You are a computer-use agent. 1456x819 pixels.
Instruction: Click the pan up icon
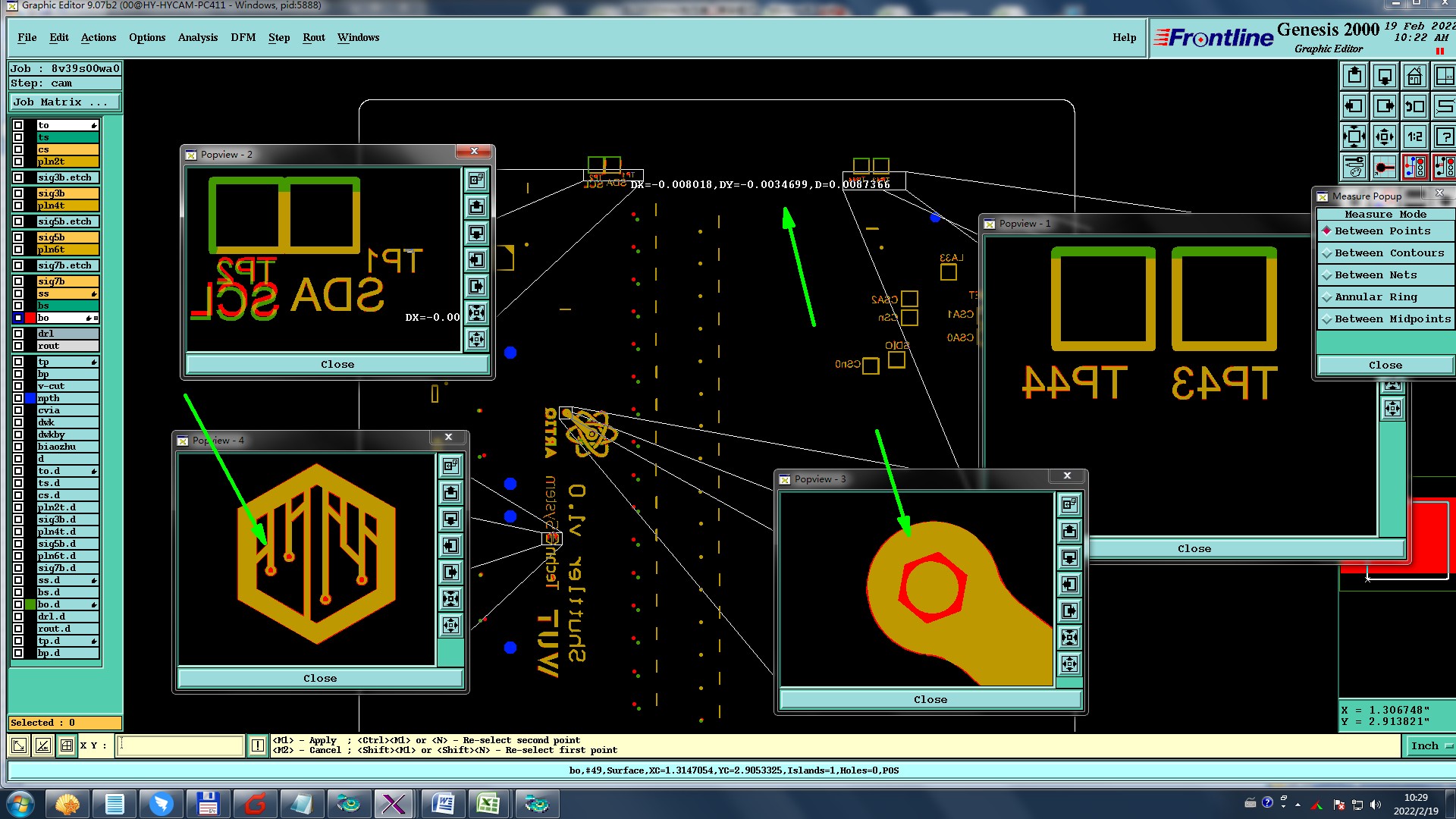tap(1354, 77)
